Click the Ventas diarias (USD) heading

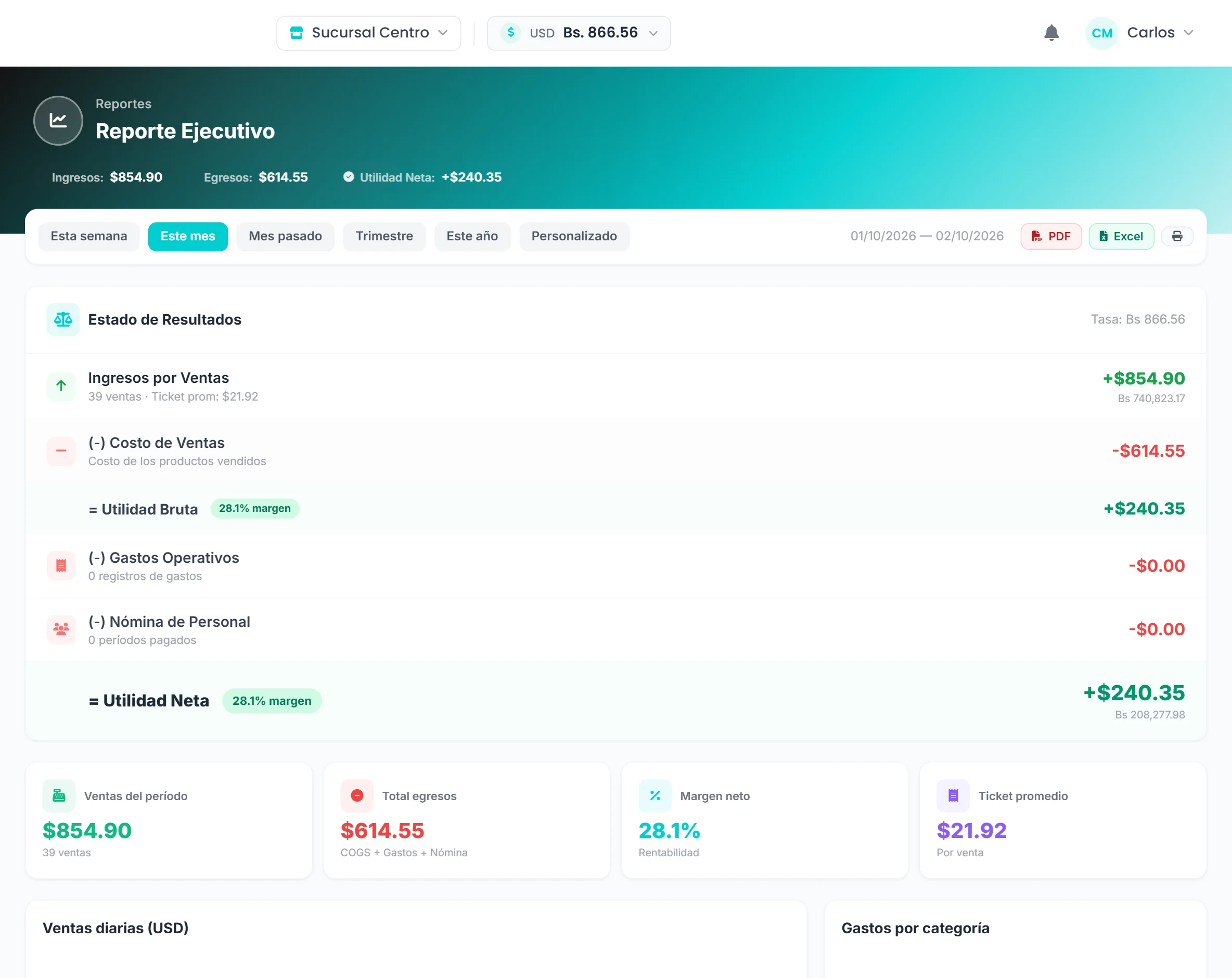tap(115, 928)
